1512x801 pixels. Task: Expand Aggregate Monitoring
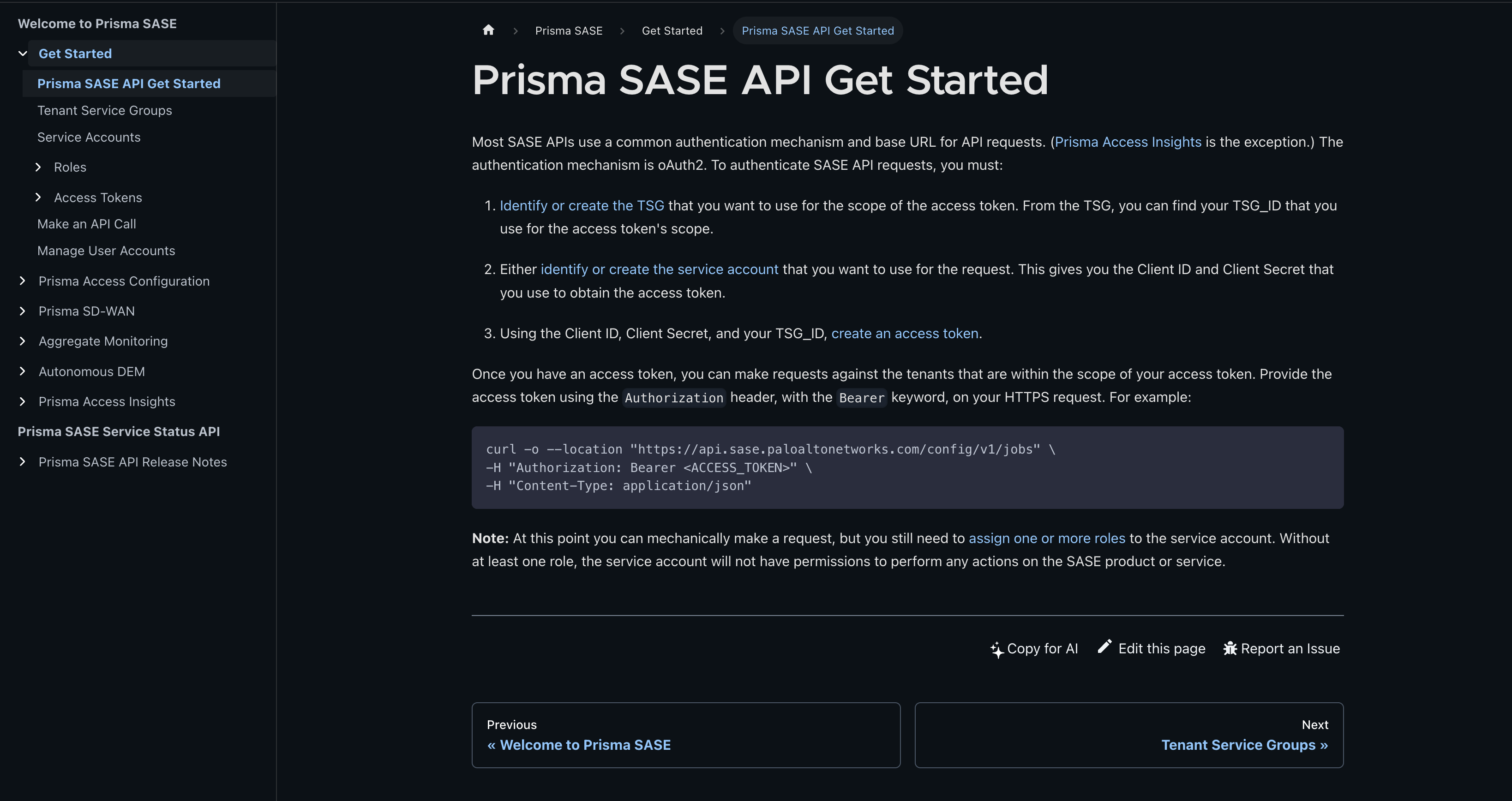point(23,341)
